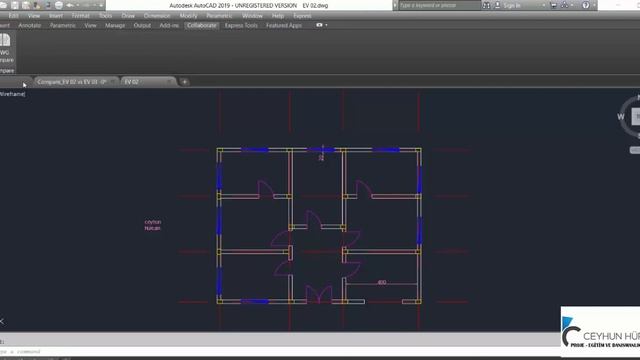The width and height of the screenshot is (640, 360).
Task: Add new drawing tab with plus button
Action: [x=184, y=82]
